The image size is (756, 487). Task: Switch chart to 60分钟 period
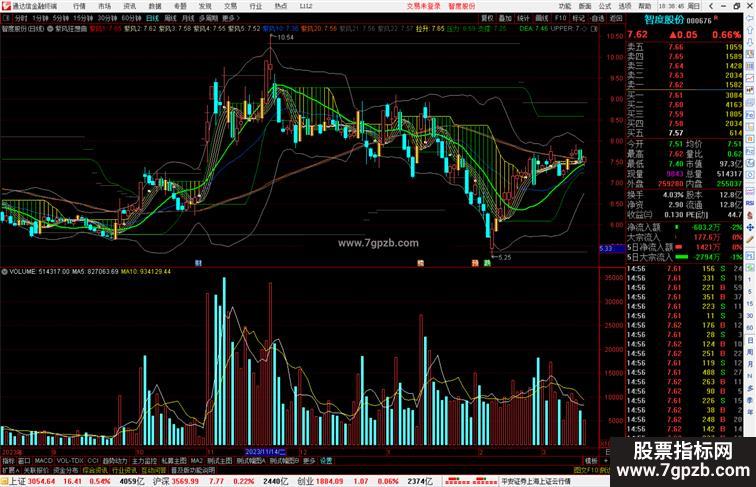[131, 18]
